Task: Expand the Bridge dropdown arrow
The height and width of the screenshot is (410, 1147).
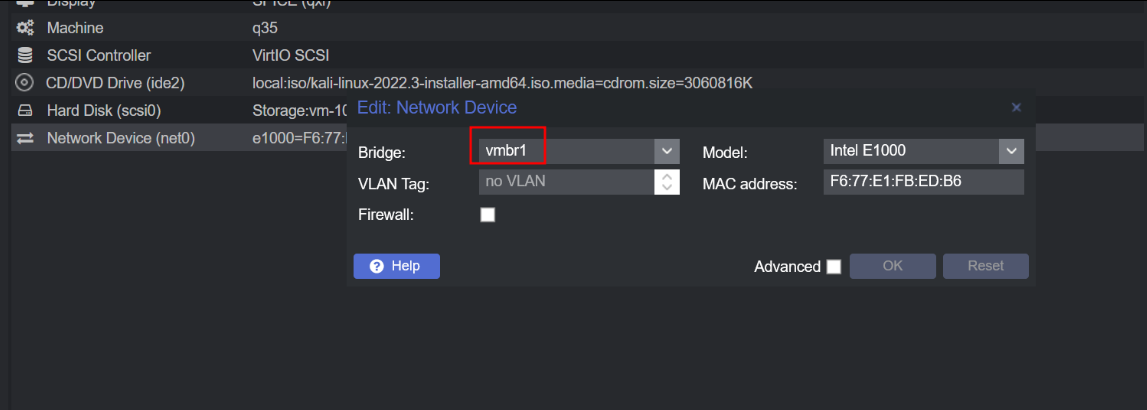Action: (667, 152)
